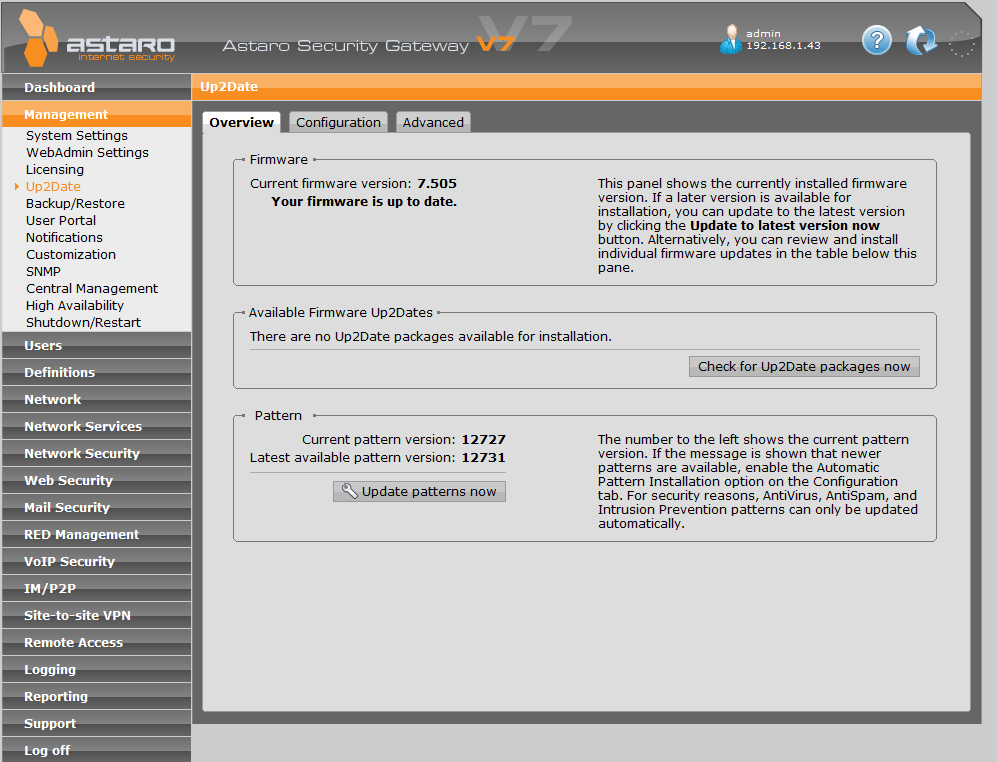Expand the Site-to-site VPN menu

pyautogui.click(x=96, y=616)
